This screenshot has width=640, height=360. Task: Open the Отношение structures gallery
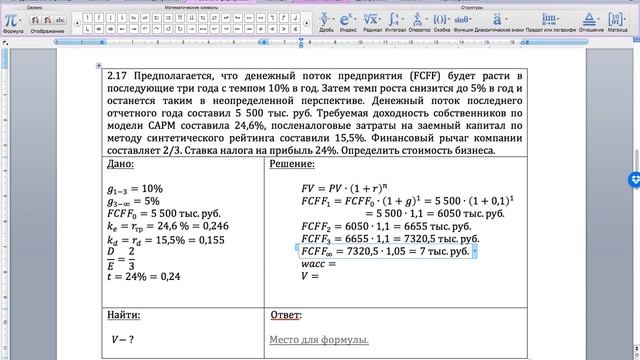point(591,22)
